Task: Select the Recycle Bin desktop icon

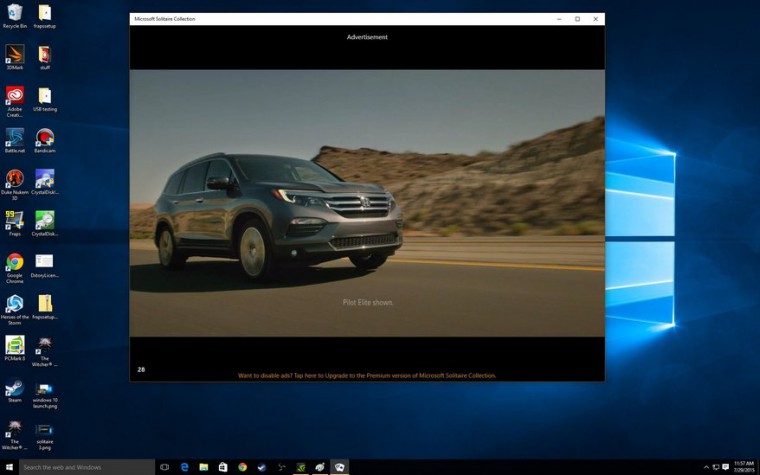Action: tap(15, 16)
